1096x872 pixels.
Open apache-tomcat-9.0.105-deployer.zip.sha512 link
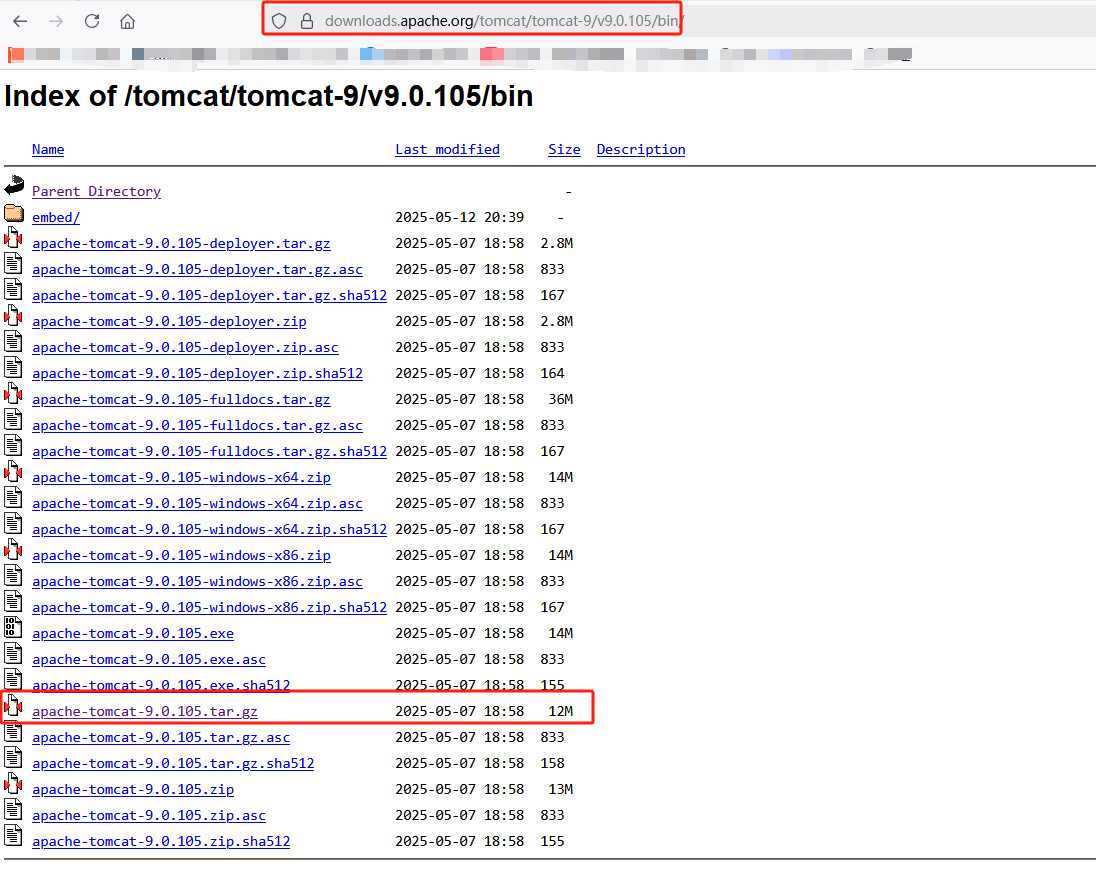click(197, 373)
